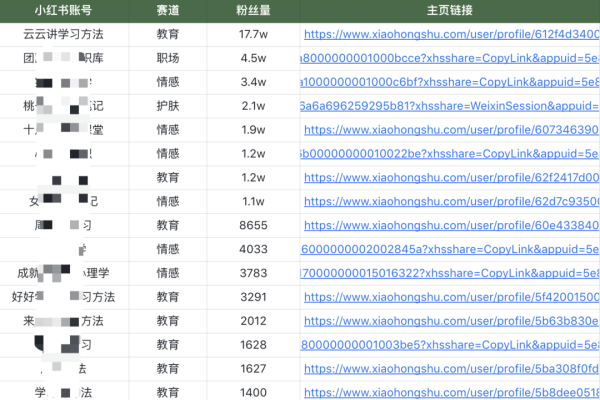
Task: Select the 4.5w follower count cell
Action: 253,58
